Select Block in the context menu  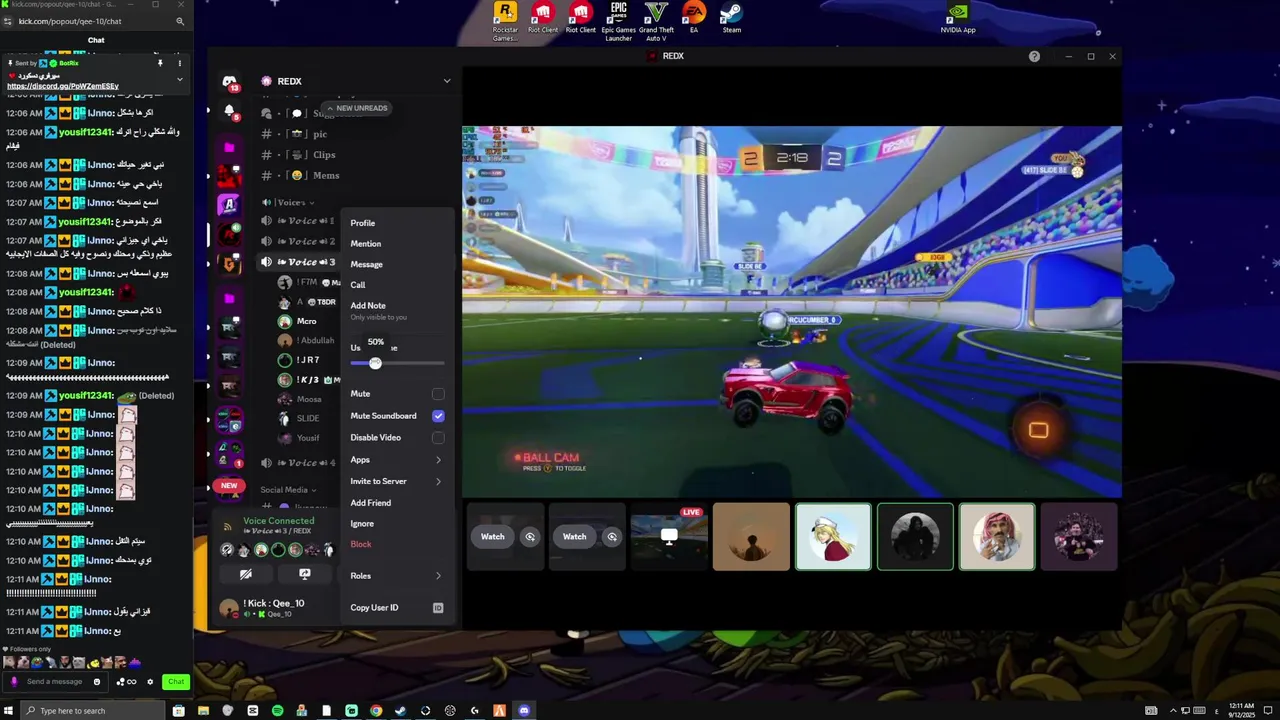(x=396, y=545)
